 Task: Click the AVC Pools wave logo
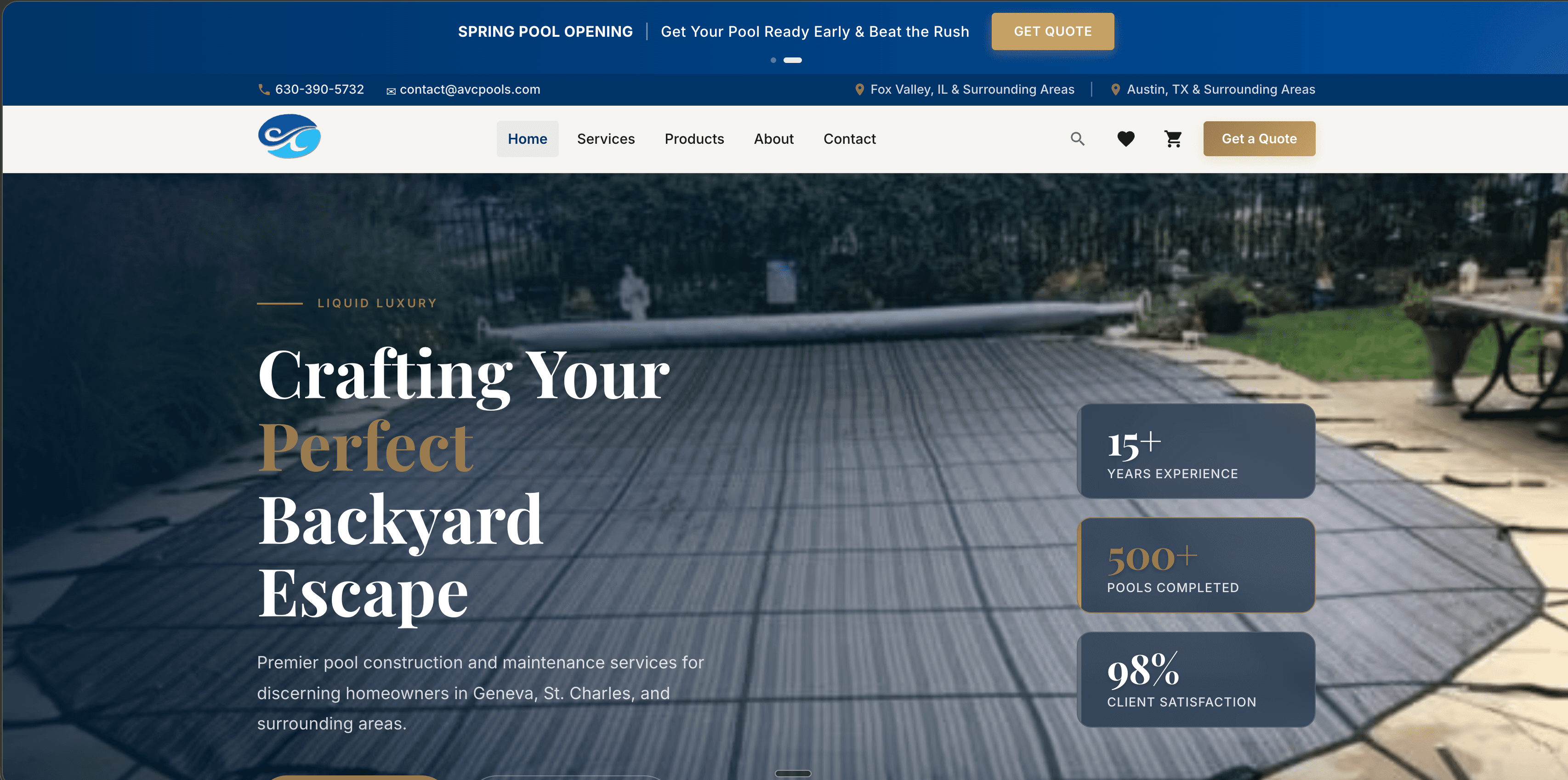289,137
